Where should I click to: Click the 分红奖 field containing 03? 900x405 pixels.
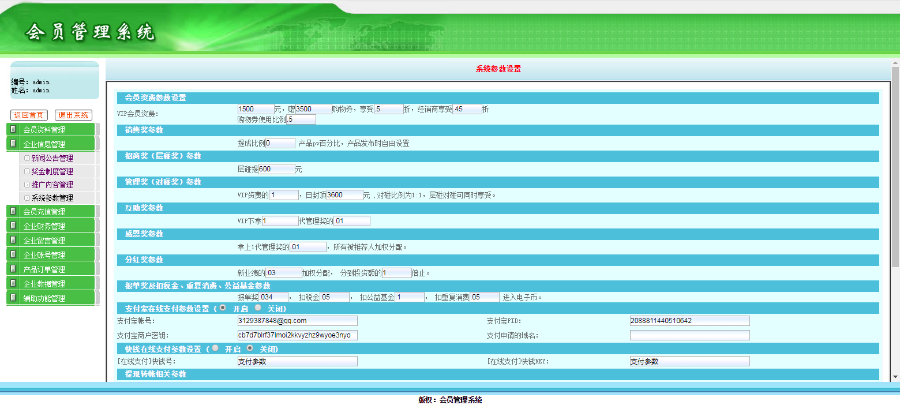(284, 273)
